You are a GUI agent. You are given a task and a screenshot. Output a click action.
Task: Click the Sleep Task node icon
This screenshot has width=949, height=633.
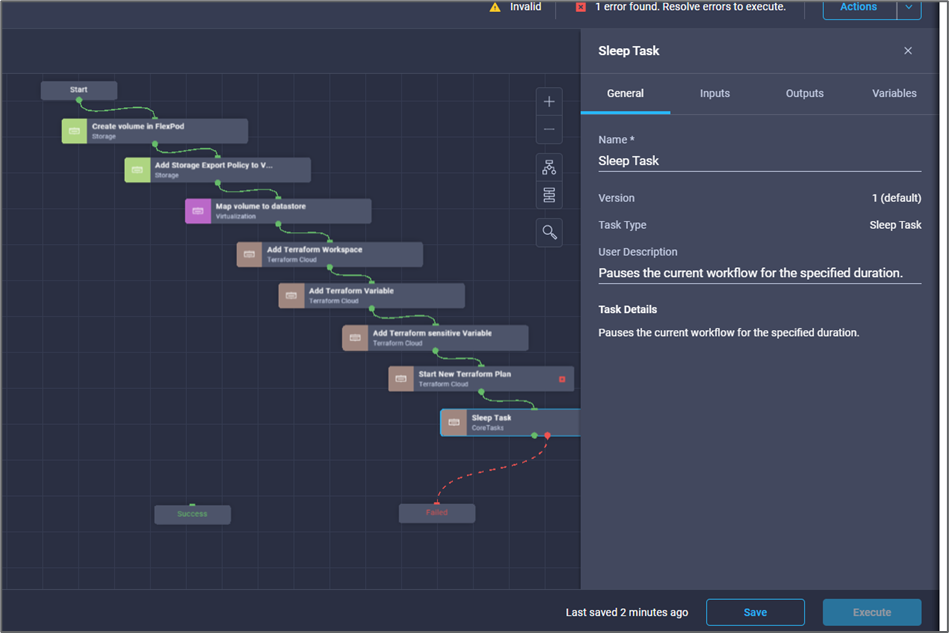[x=454, y=422]
